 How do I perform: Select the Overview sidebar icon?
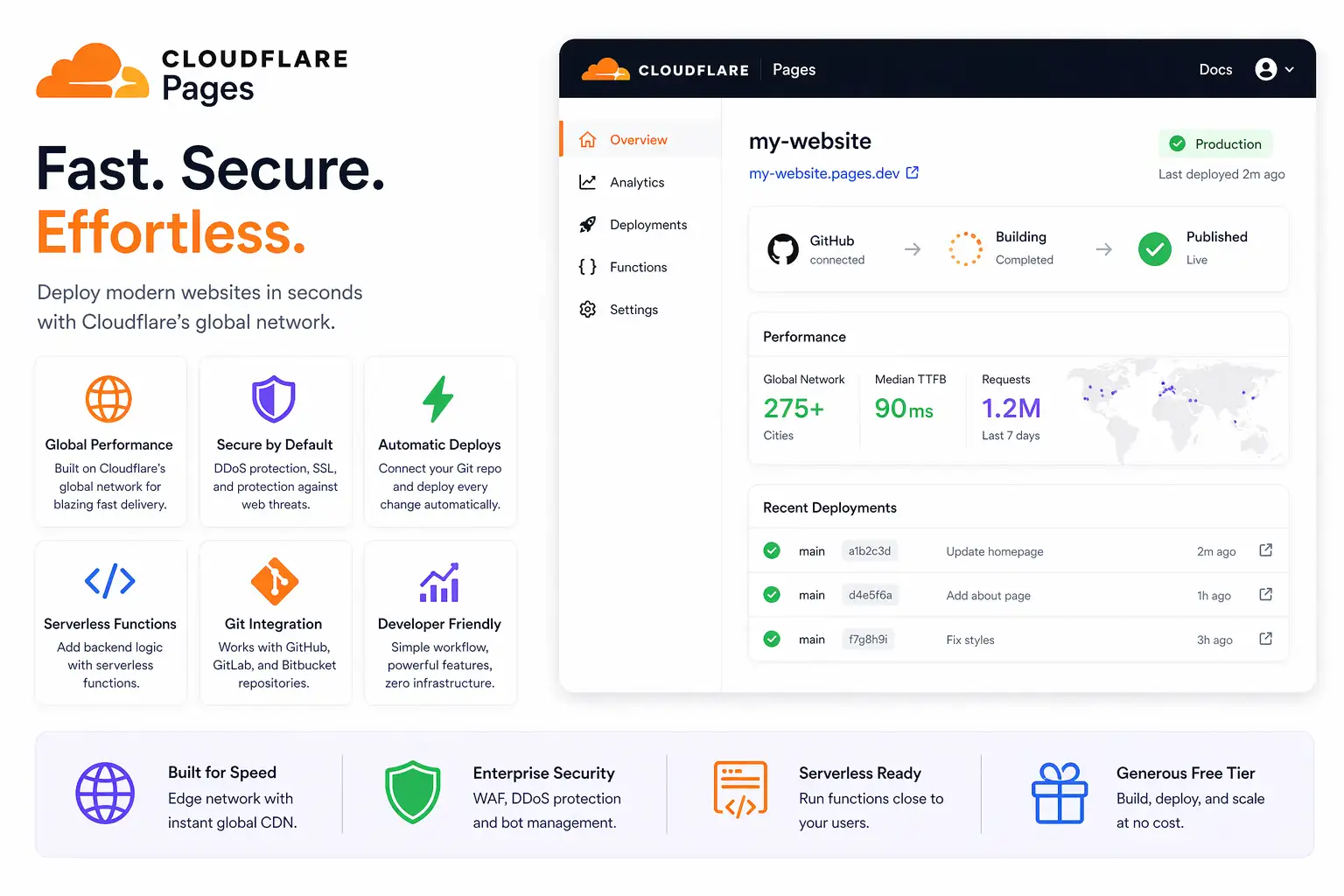587,139
